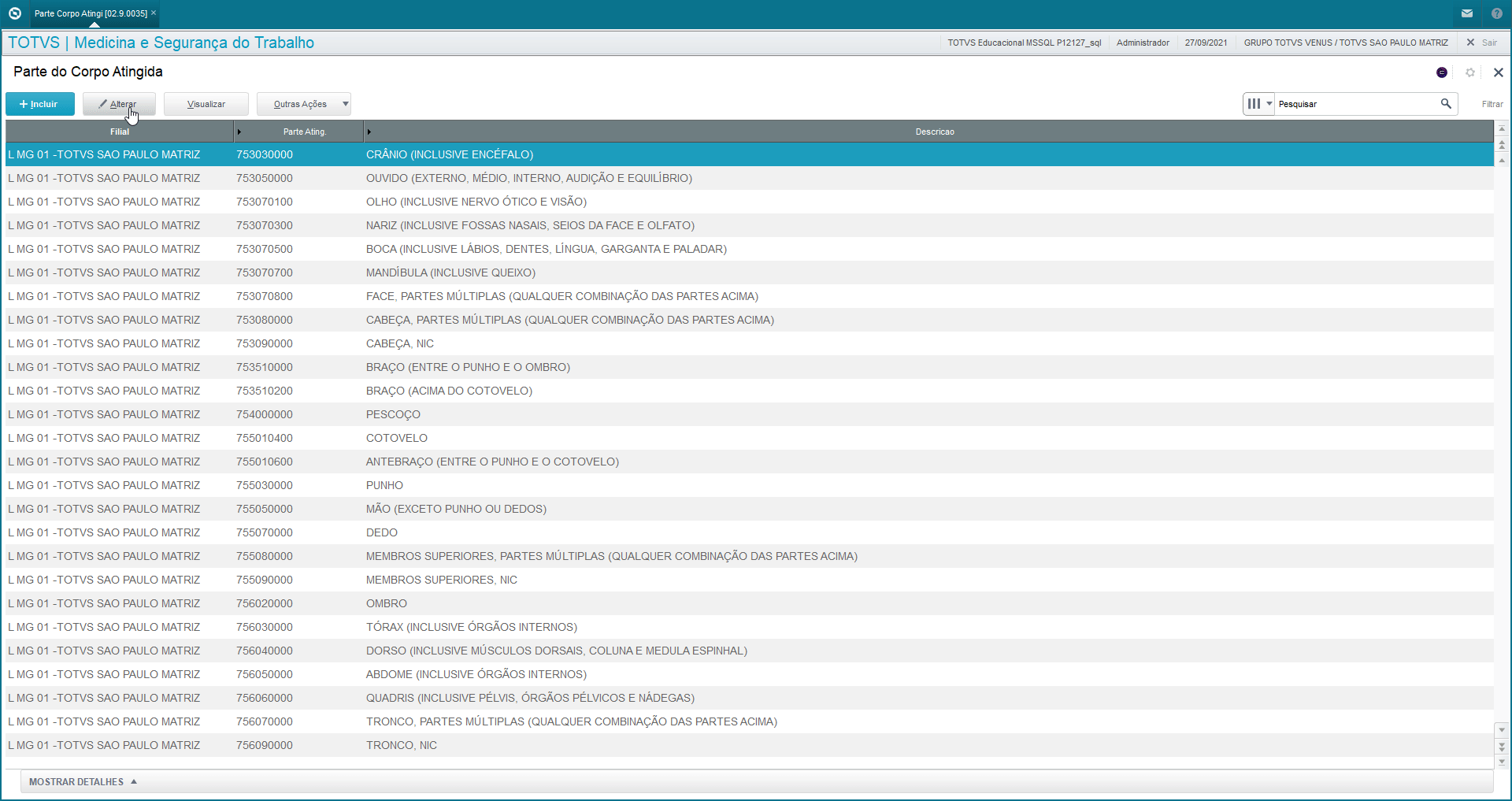
Task: Sort by the Descricao column header
Action: (935, 132)
